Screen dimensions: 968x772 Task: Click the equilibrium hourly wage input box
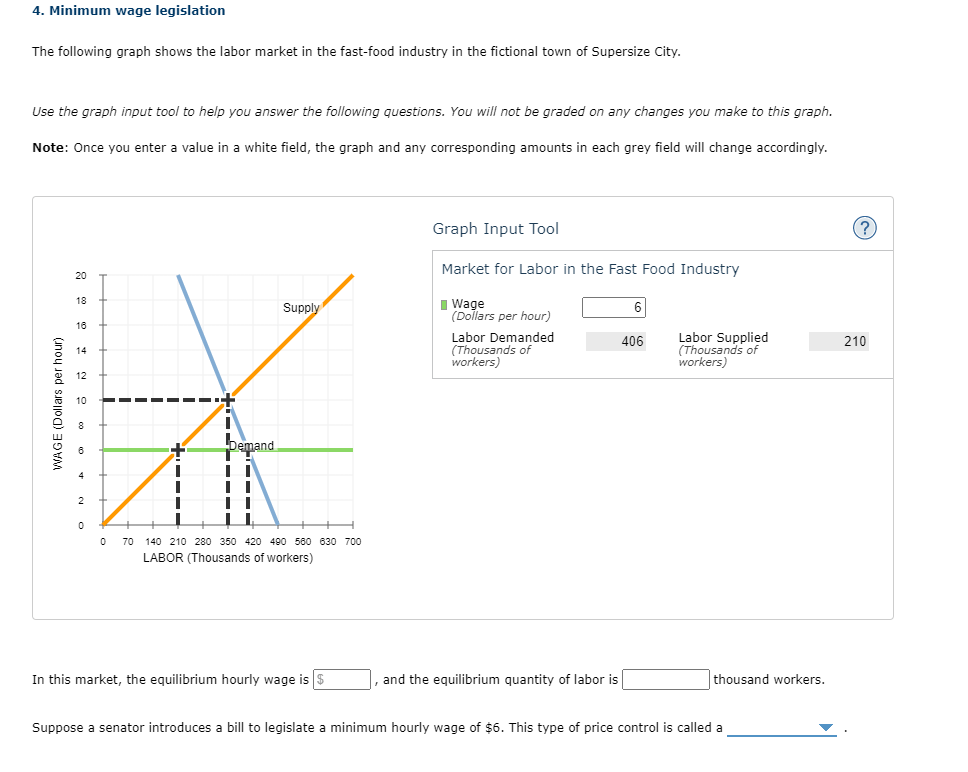point(342,679)
